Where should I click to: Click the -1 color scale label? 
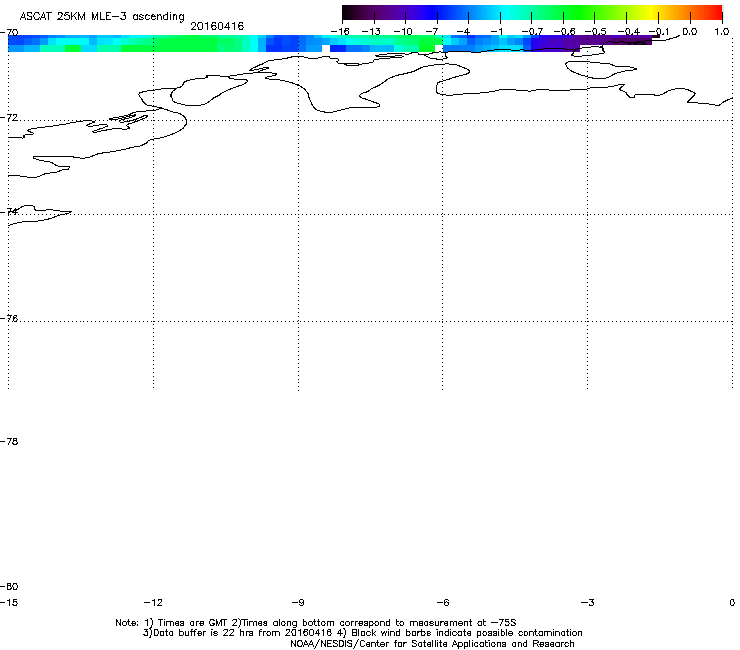496,32
